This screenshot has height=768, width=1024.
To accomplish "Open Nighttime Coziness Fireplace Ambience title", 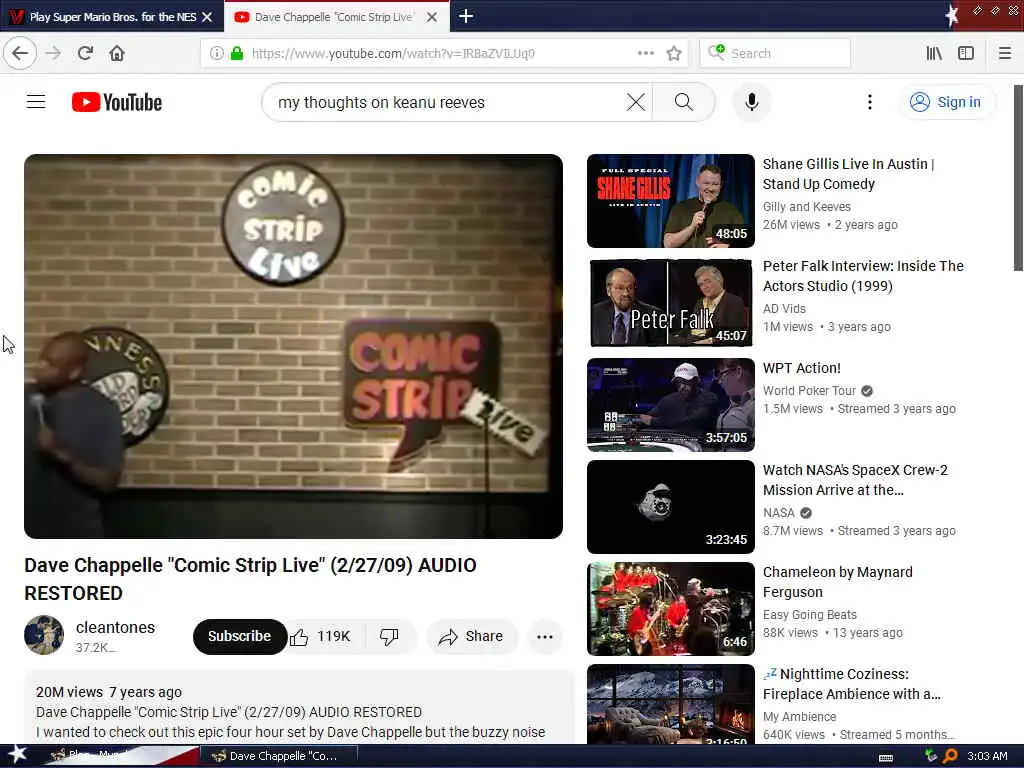I will tap(852, 684).
